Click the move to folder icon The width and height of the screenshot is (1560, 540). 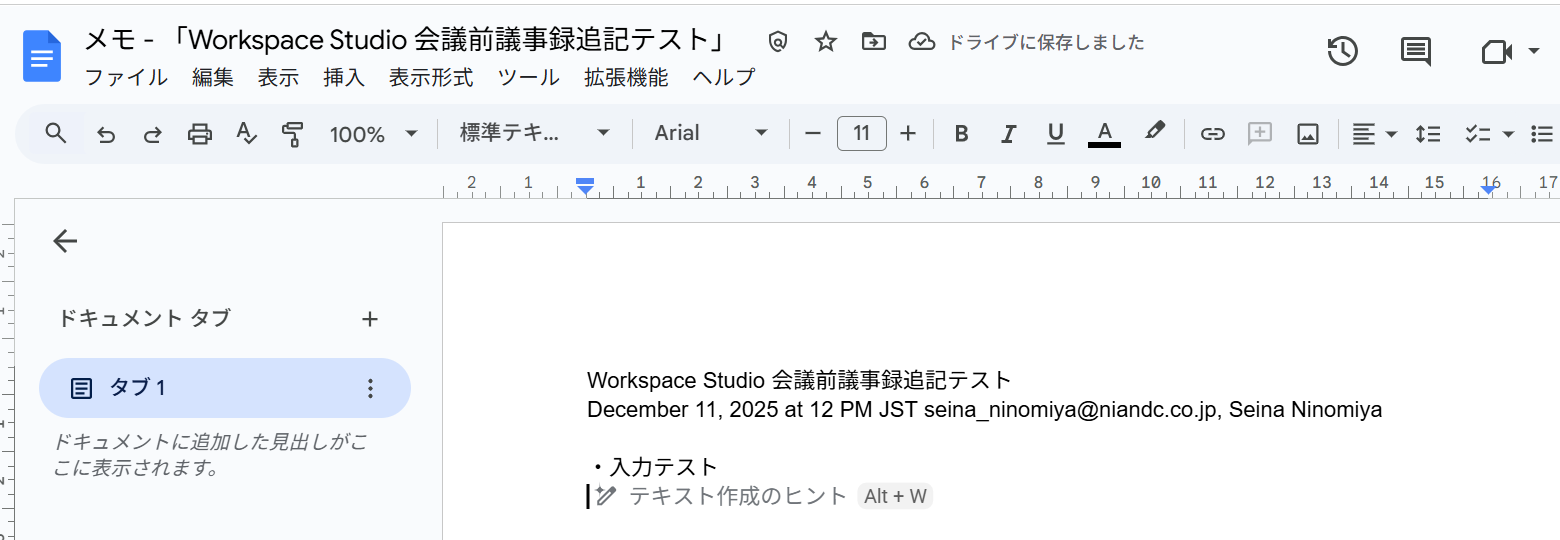[x=873, y=41]
